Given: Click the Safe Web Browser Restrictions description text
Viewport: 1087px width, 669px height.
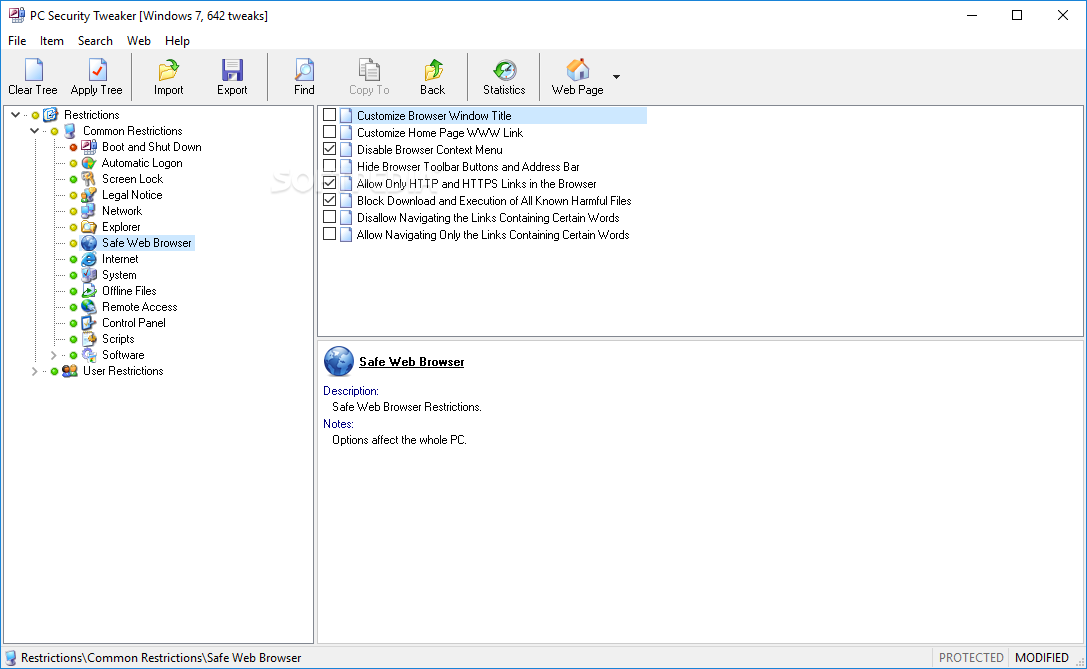Looking at the screenshot, I should click(407, 407).
